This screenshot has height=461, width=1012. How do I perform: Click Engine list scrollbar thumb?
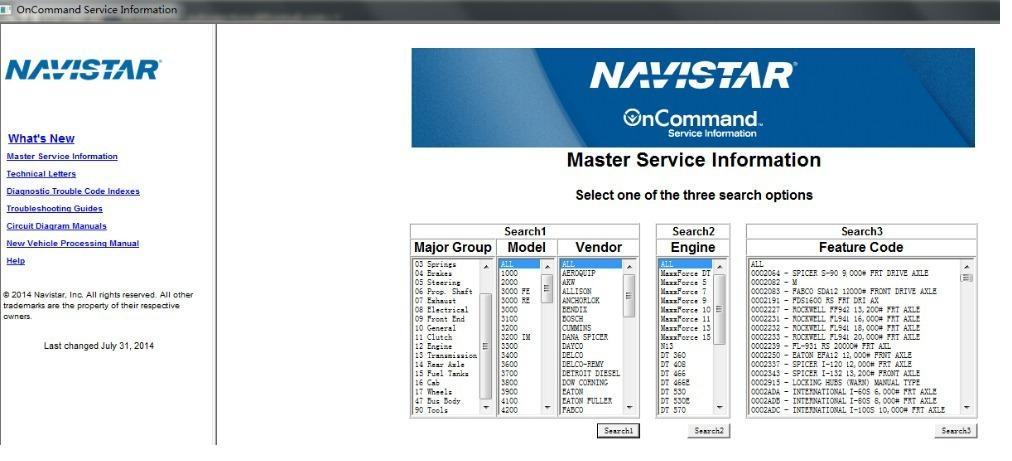pos(719,309)
